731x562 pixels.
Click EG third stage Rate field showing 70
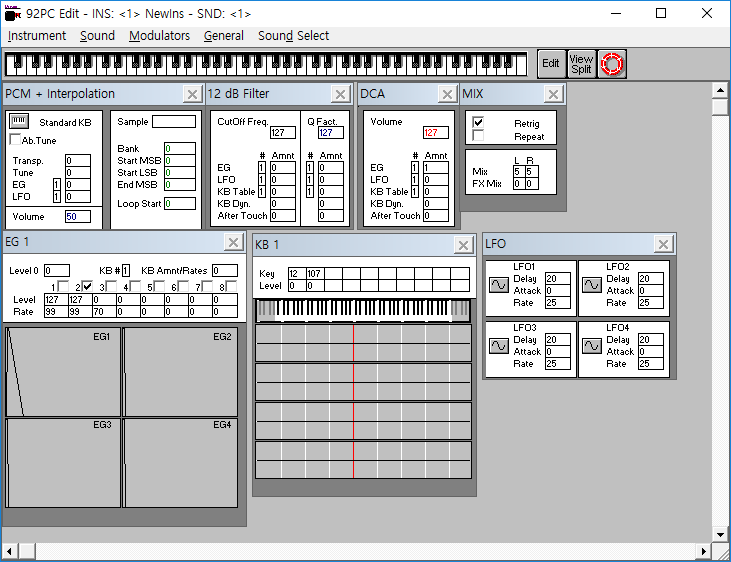coord(104,312)
